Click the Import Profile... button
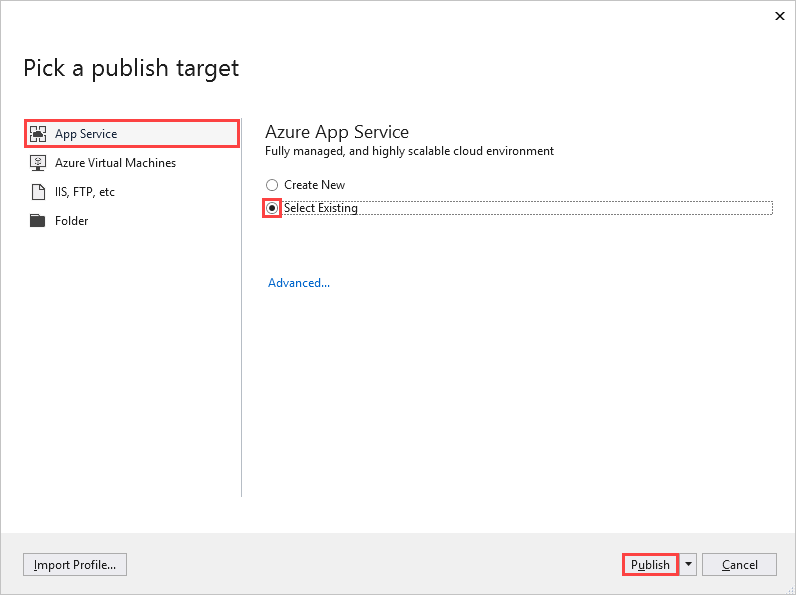This screenshot has height=595, width=796. click(75, 565)
